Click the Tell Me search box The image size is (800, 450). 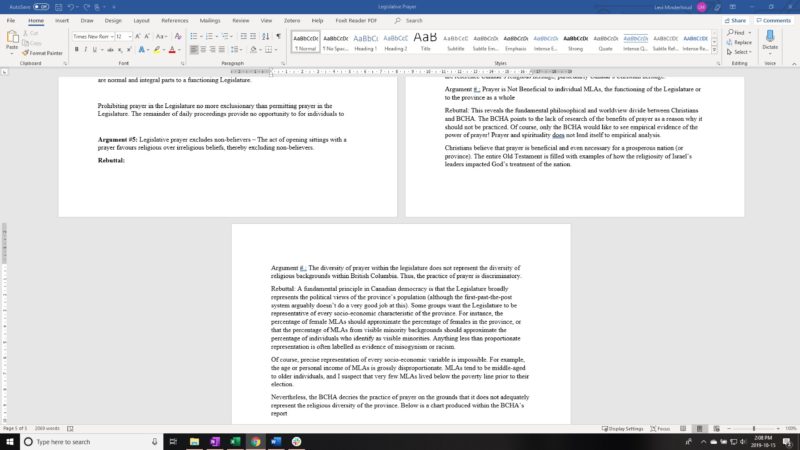click(410, 20)
